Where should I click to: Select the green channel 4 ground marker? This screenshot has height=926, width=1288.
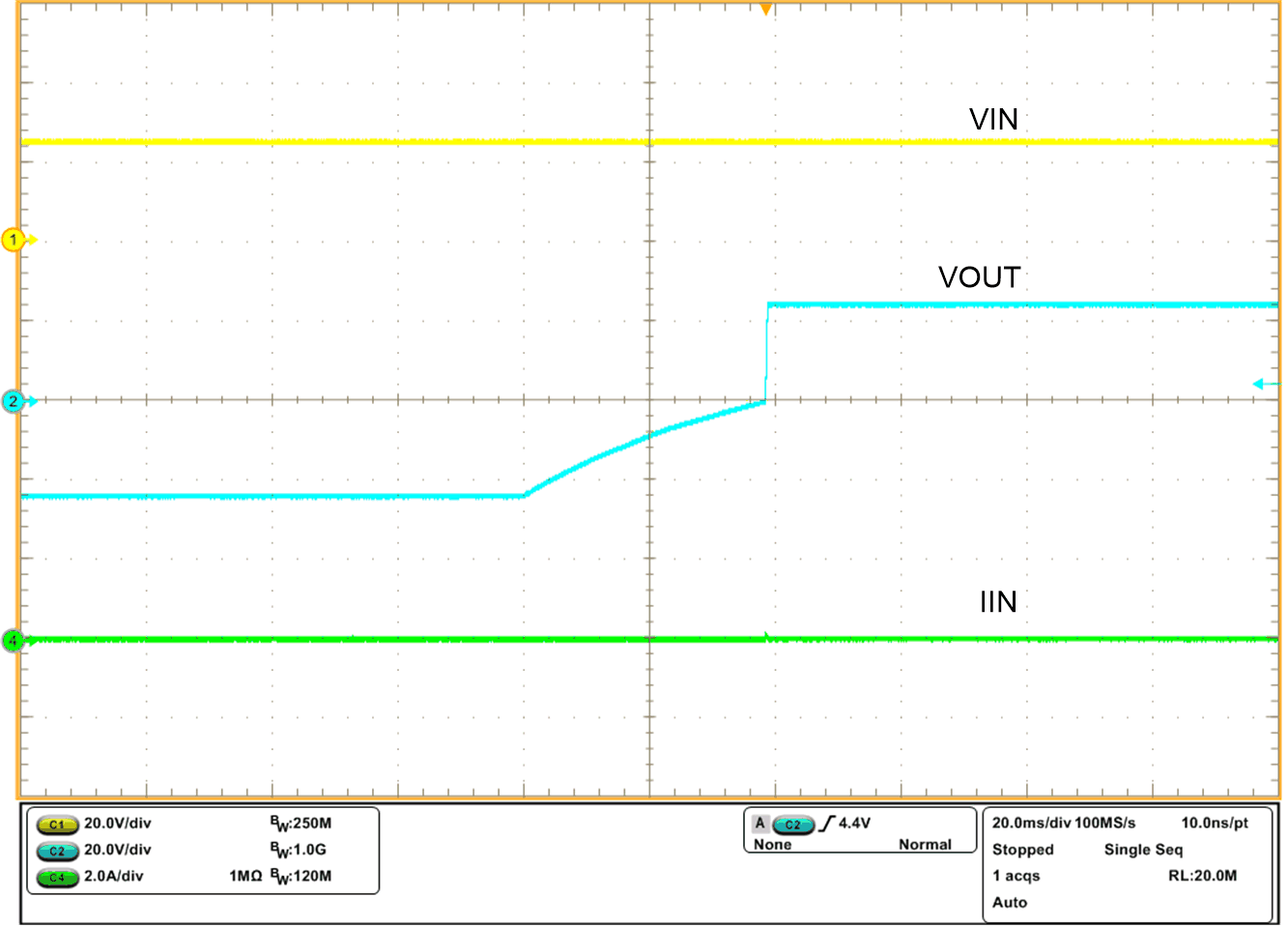pos(14,640)
